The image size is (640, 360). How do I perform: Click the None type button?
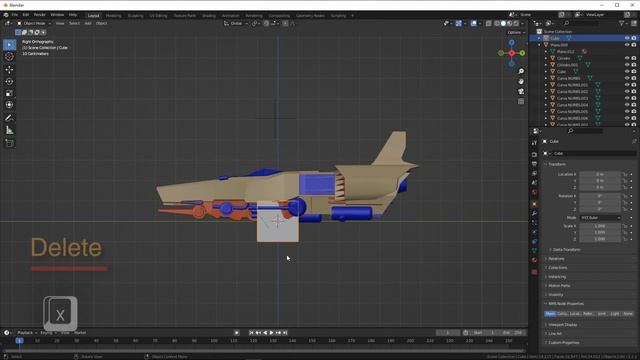point(628,313)
